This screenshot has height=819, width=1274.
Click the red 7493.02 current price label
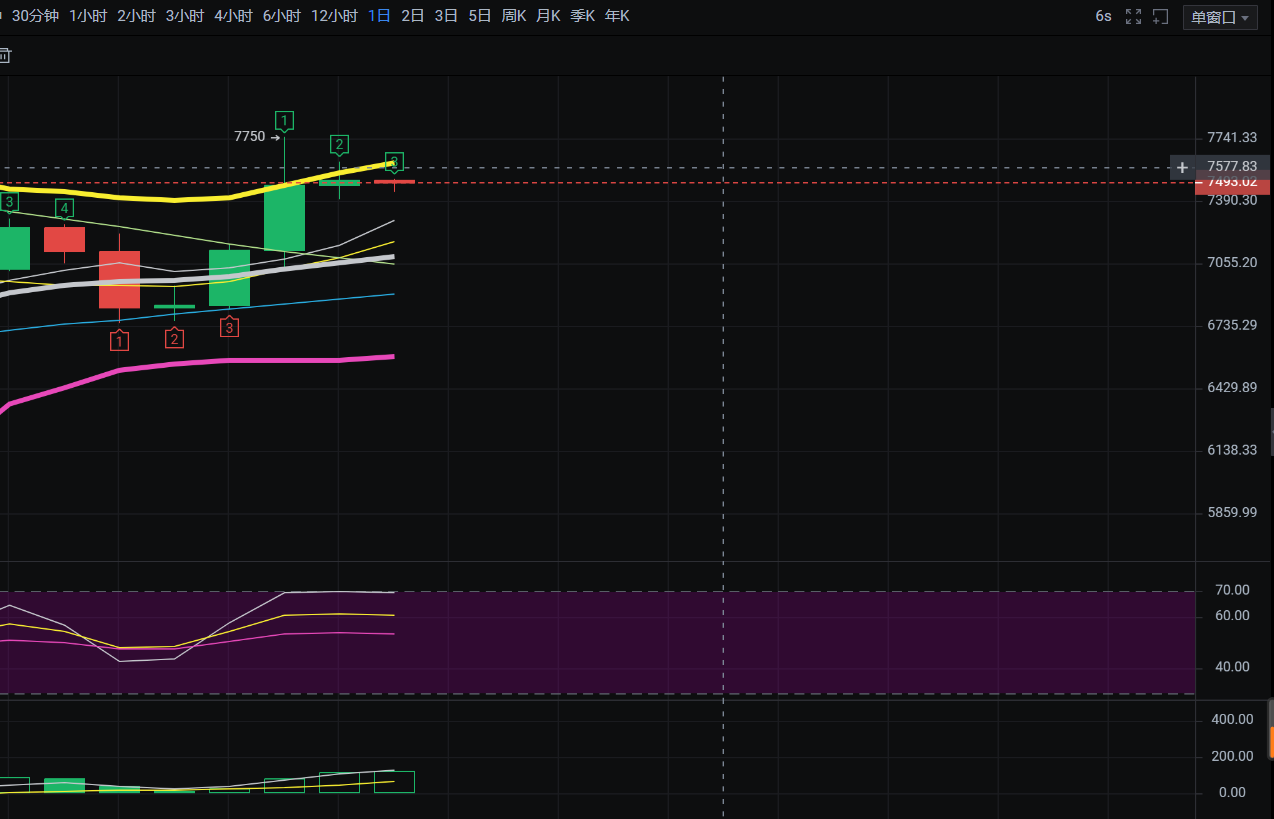1232,183
